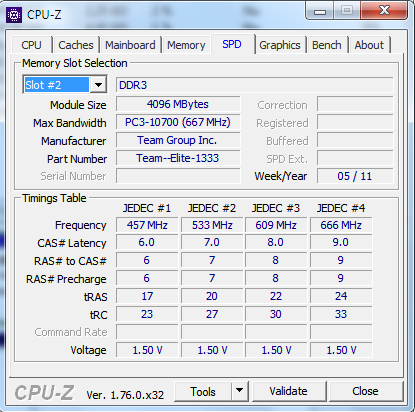Switch to the CPU tab
Image resolution: width=415 pixels, height=412 pixels.
[x=32, y=45]
